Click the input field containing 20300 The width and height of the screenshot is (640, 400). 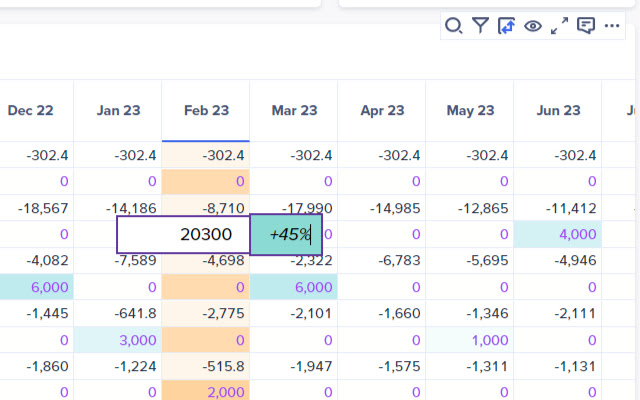pyautogui.click(x=183, y=235)
